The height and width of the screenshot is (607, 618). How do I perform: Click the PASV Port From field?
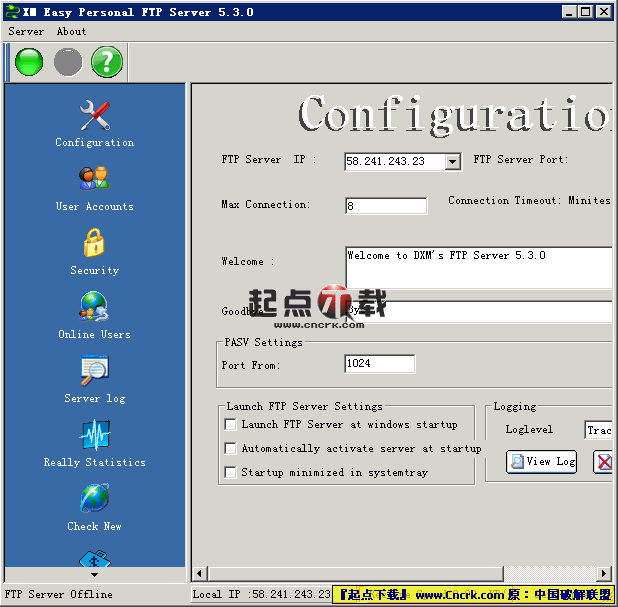[x=379, y=363]
